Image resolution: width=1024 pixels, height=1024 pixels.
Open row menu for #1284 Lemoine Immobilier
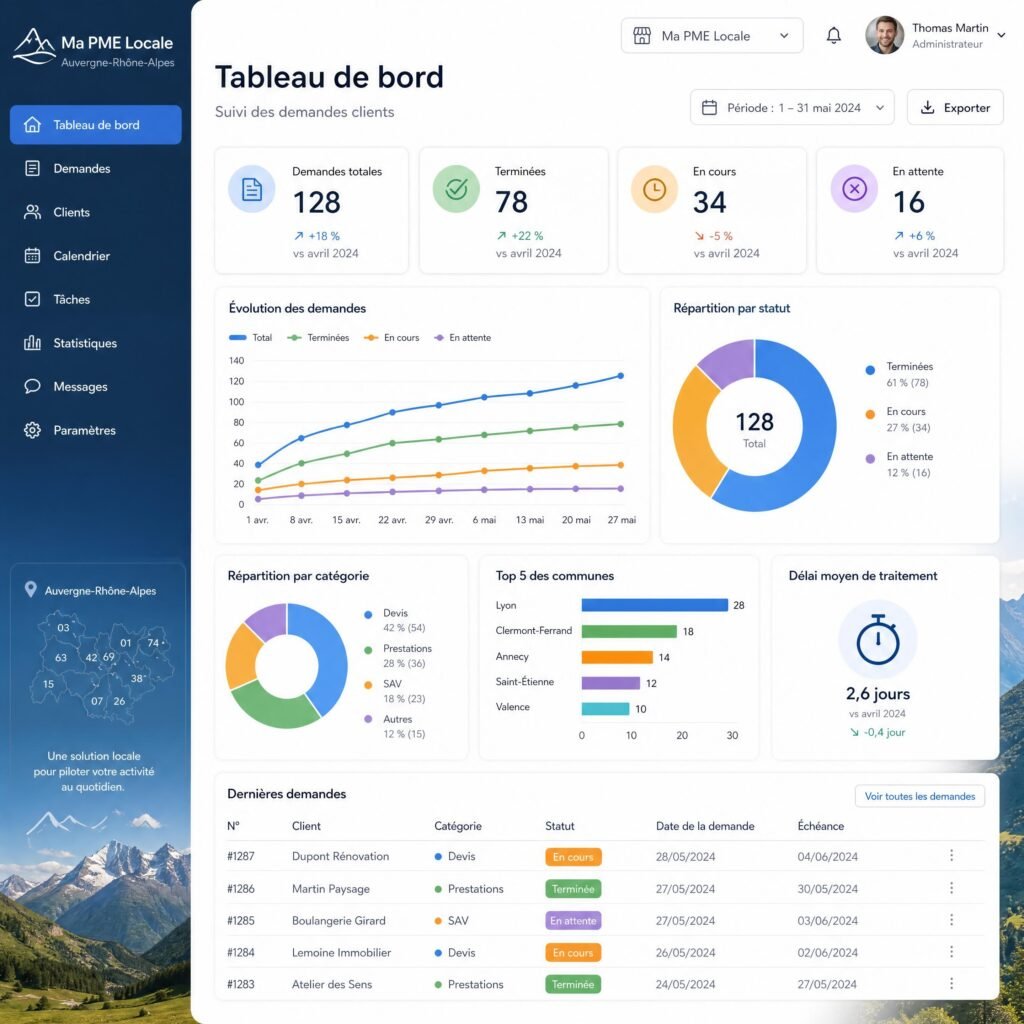pyautogui.click(x=951, y=952)
